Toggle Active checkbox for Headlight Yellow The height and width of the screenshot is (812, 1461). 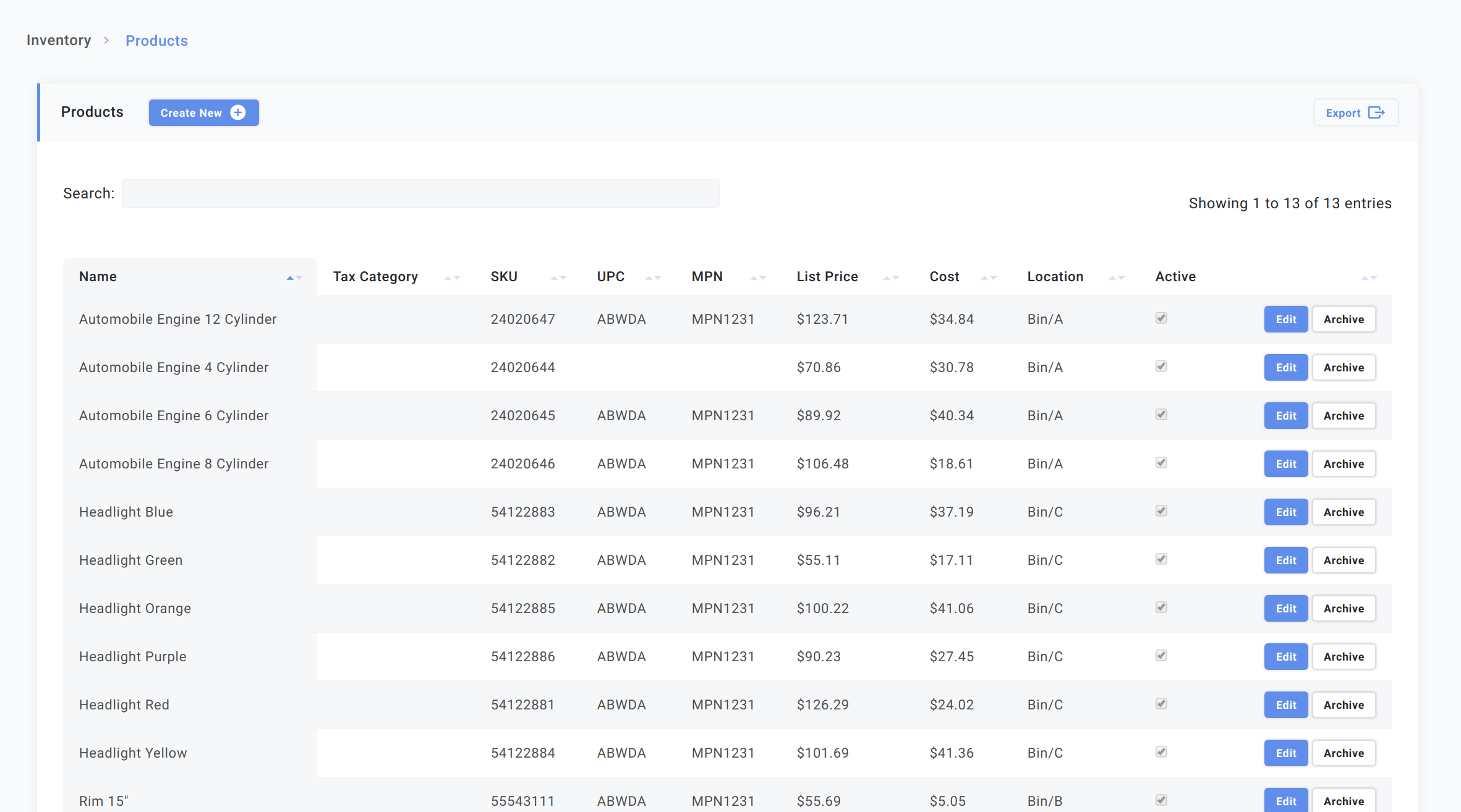1161,752
